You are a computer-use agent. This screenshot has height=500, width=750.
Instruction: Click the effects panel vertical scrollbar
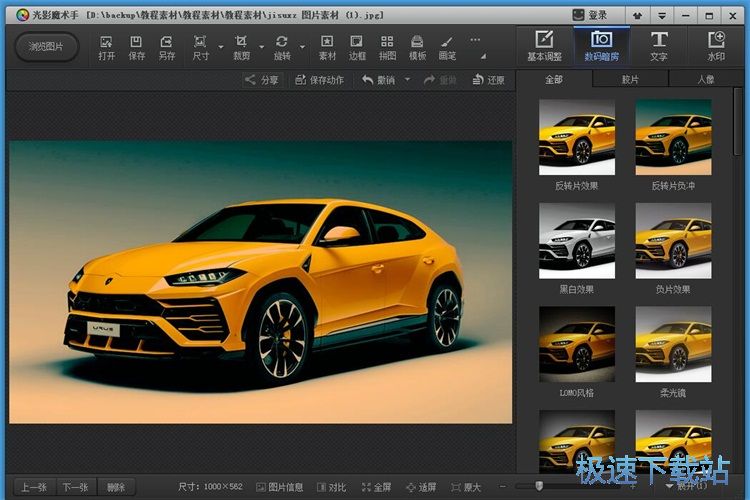pyautogui.click(x=739, y=122)
